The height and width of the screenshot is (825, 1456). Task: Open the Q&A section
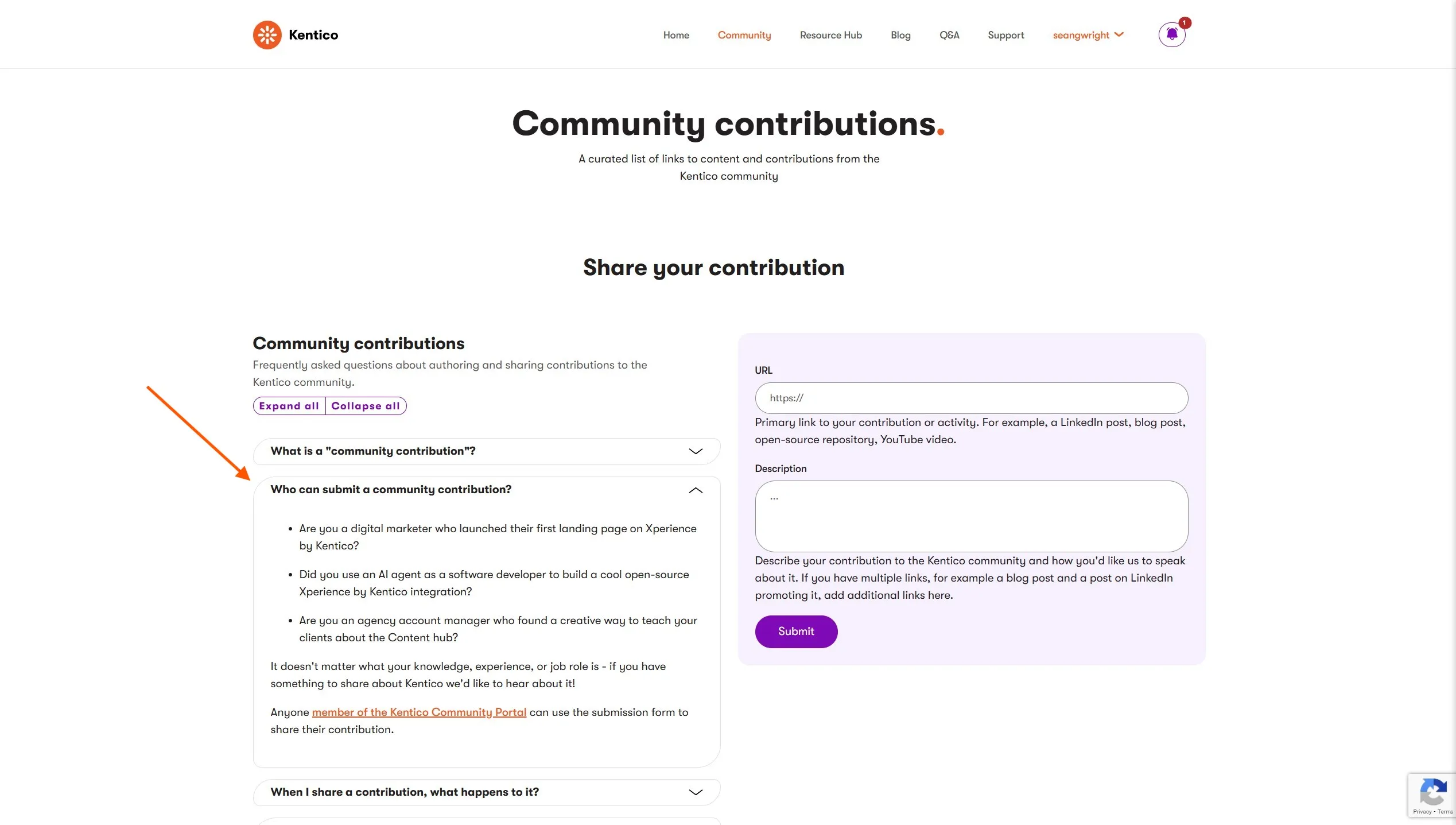949,35
